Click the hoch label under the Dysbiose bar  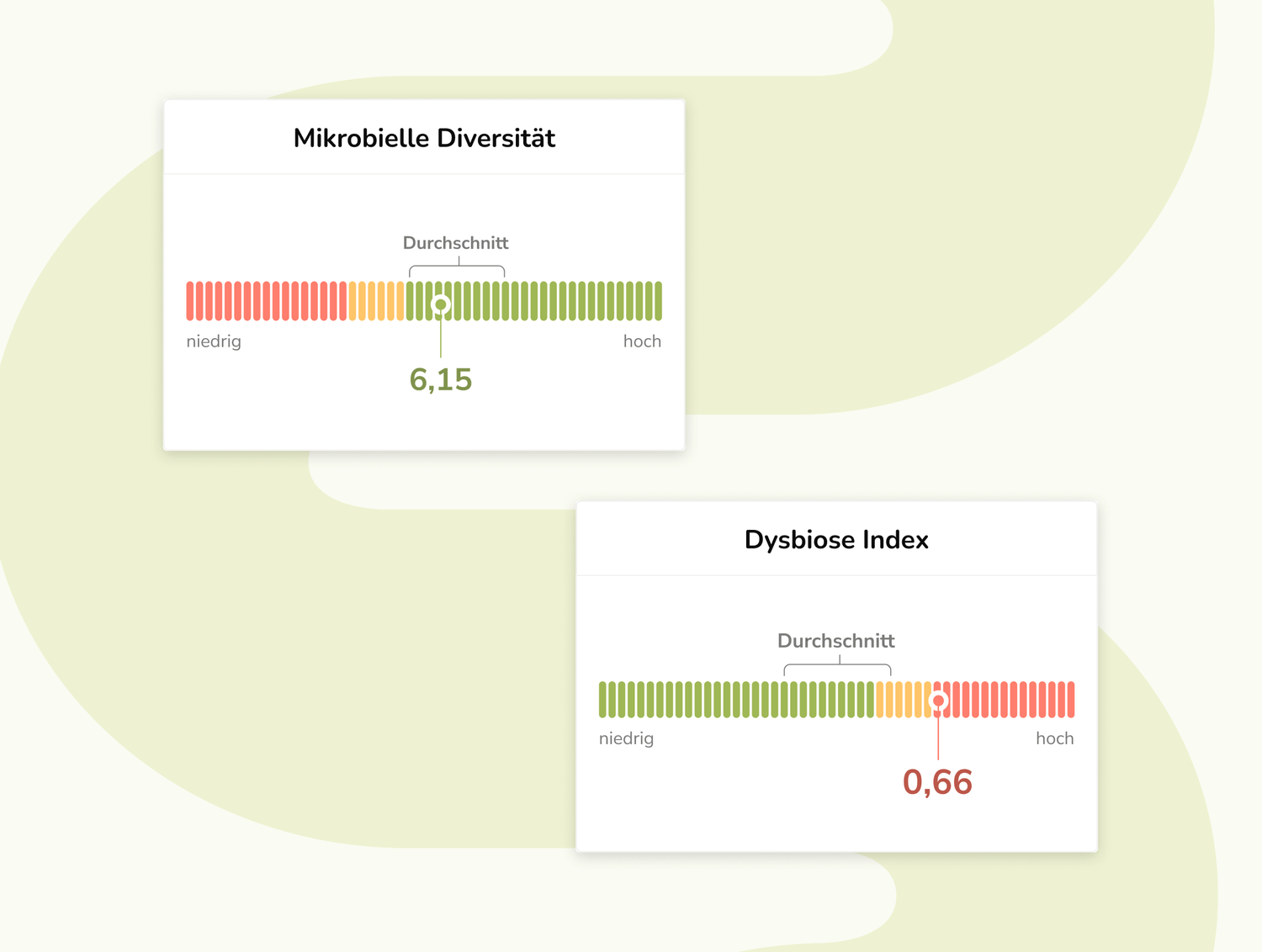point(1054,738)
